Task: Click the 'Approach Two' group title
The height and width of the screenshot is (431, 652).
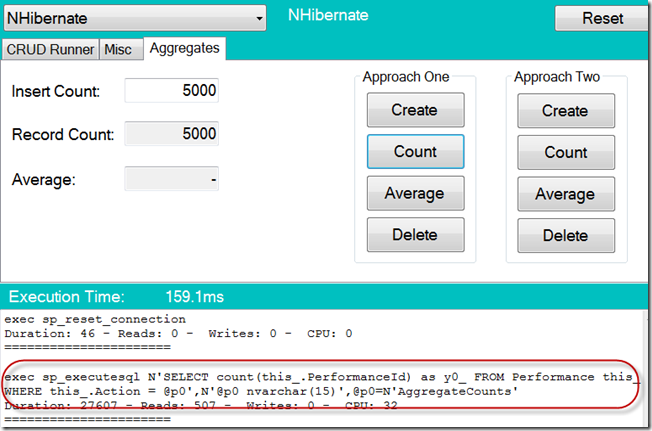Action: coord(557,77)
